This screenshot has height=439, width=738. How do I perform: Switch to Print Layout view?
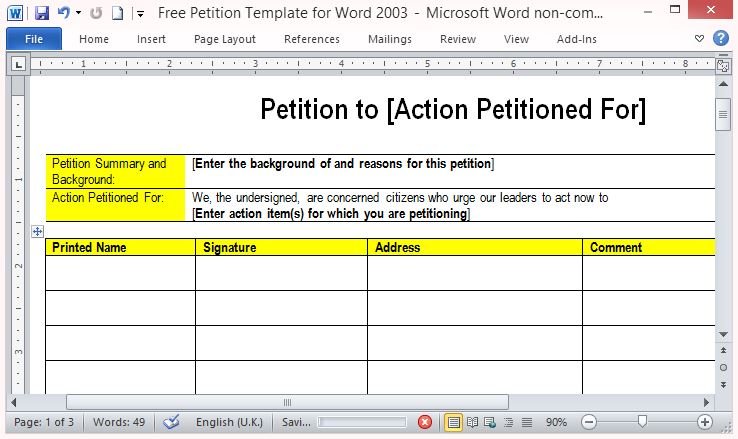pos(453,422)
